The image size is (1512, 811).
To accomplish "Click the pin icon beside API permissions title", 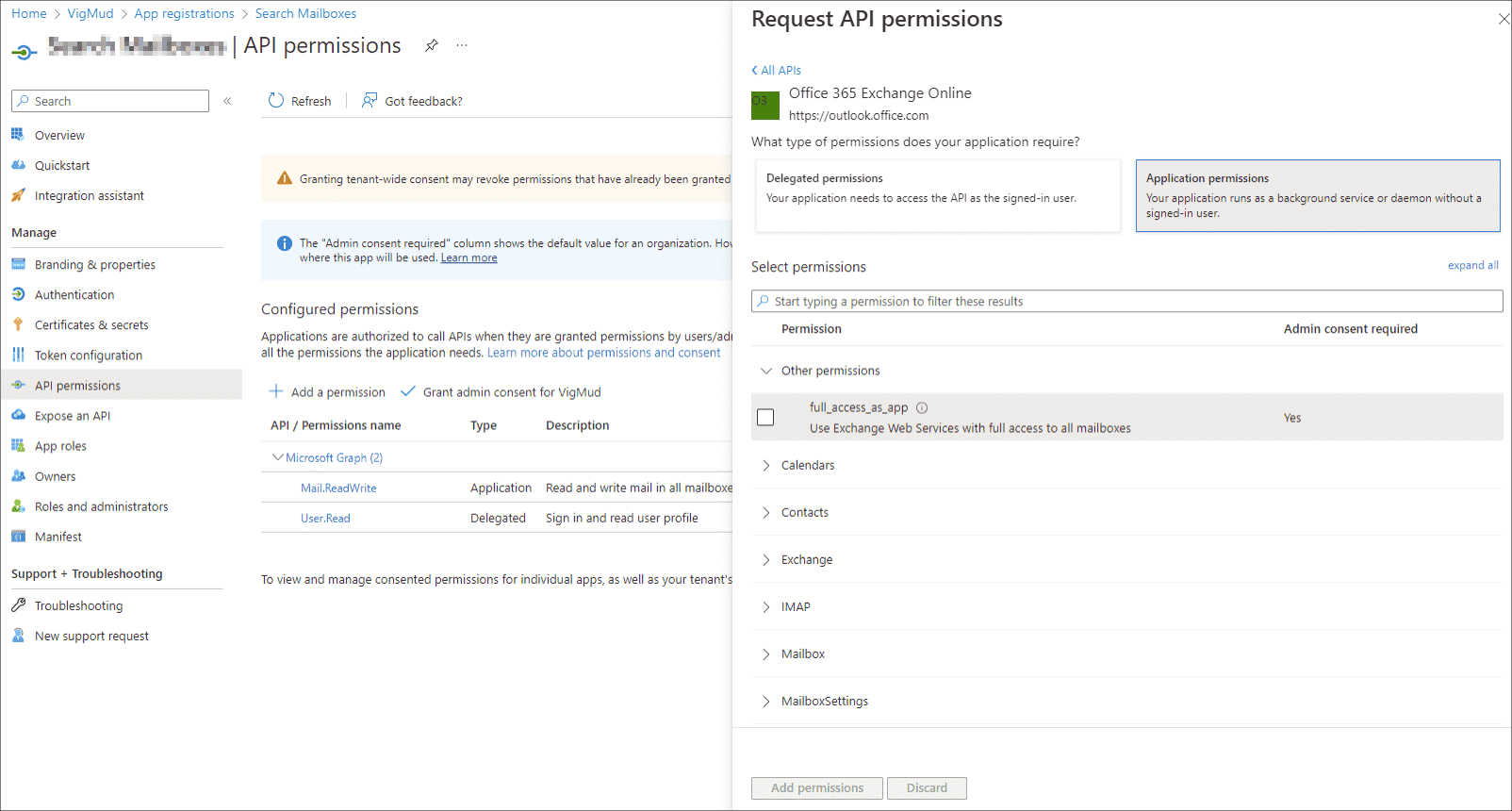I will click(432, 45).
